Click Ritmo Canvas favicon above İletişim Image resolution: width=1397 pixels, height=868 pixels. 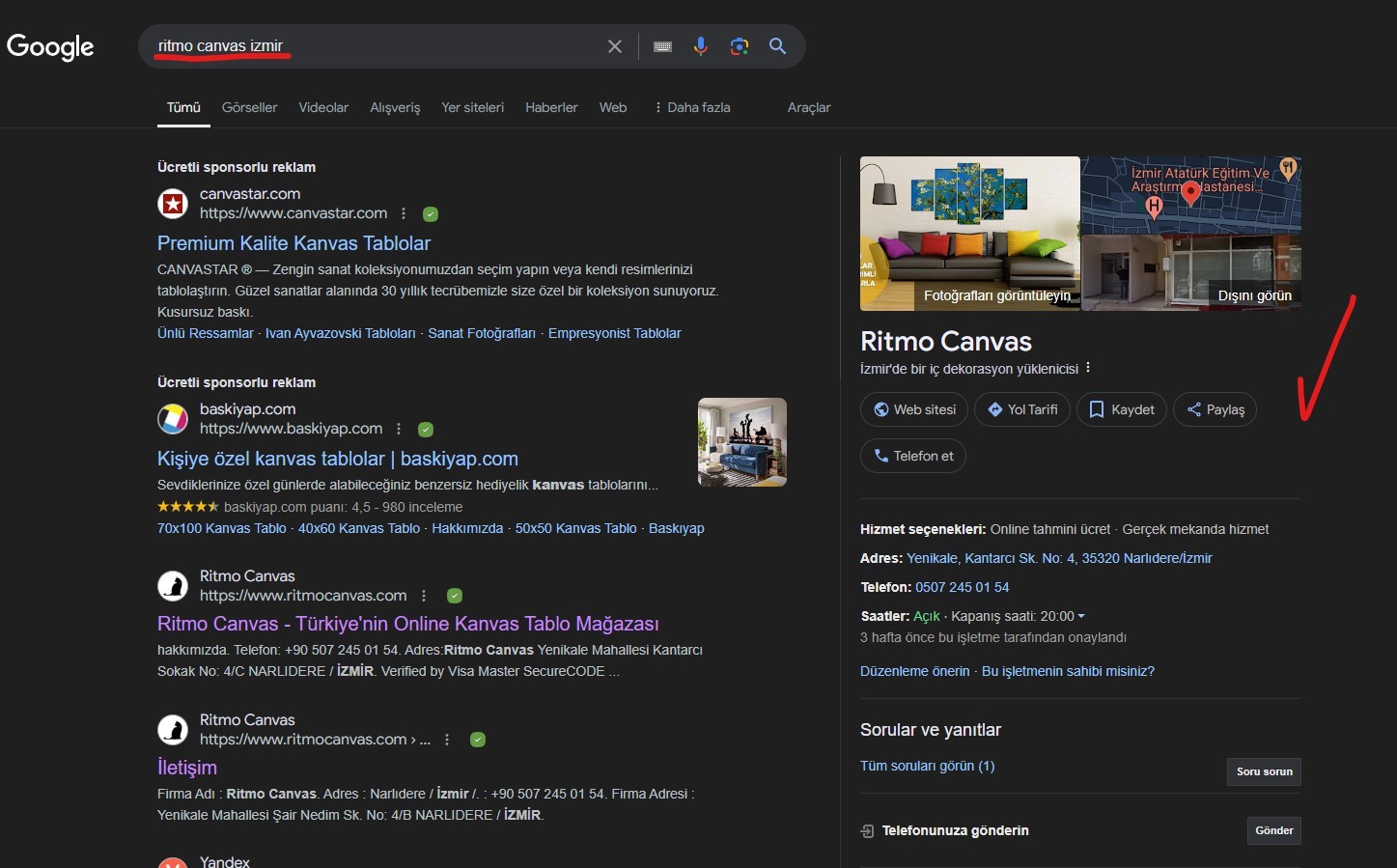(173, 730)
